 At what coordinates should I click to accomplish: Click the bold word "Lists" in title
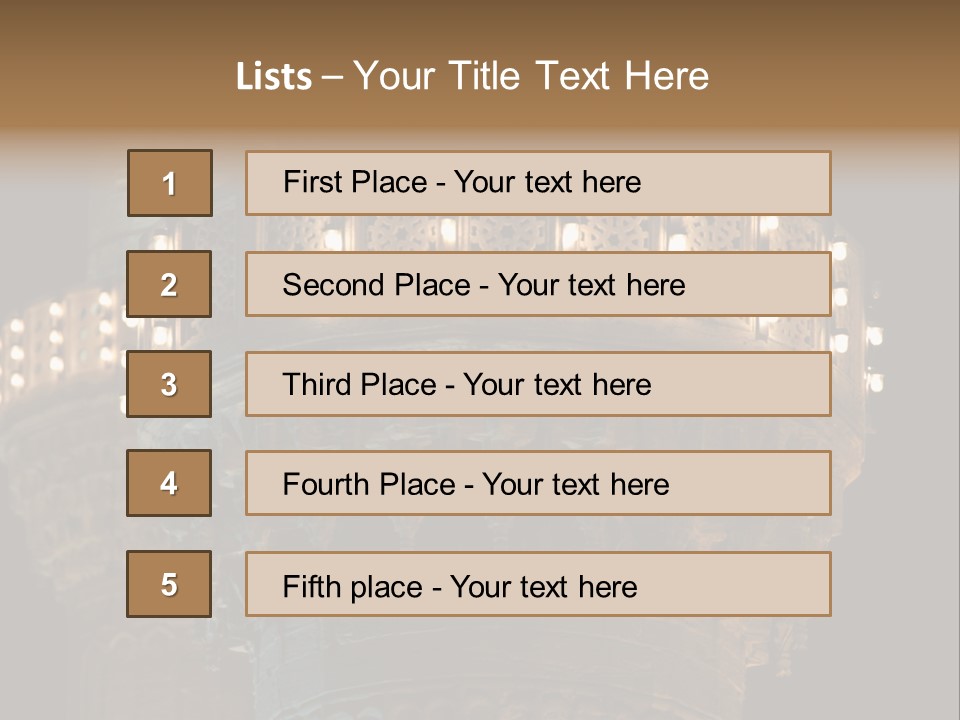[x=274, y=77]
